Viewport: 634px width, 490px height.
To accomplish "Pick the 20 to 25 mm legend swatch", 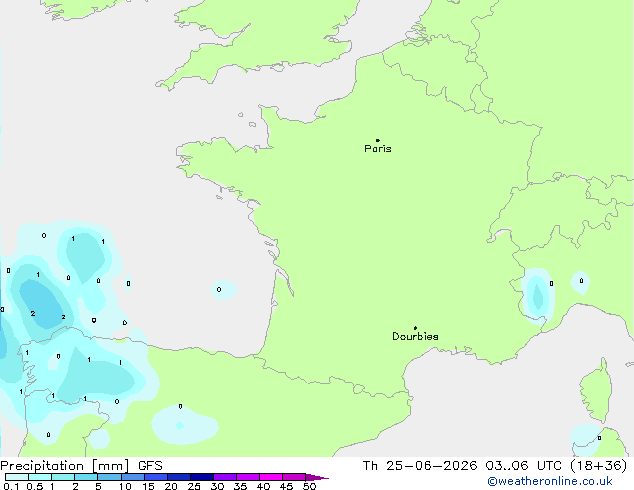I will 178,477.
